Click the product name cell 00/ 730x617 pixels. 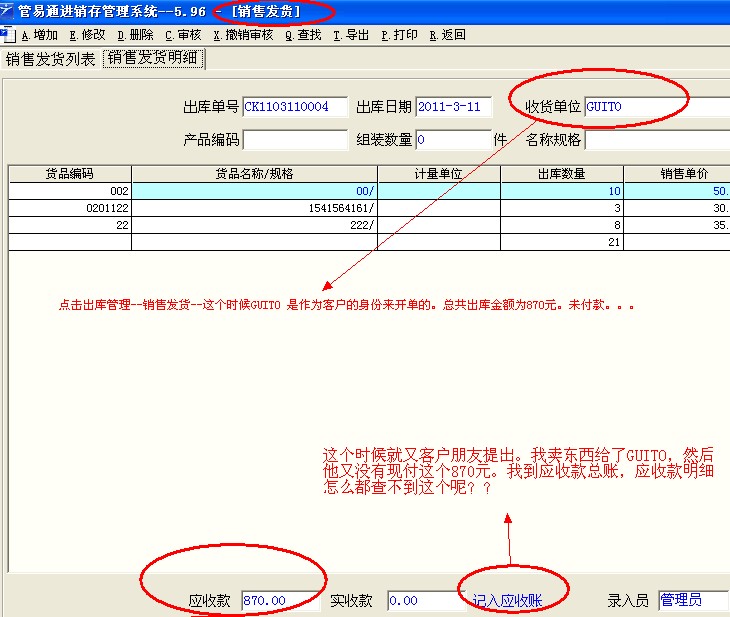[255, 191]
